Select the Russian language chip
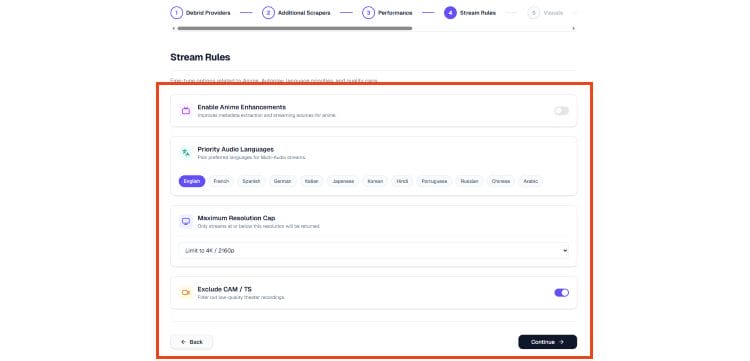 point(469,181)
